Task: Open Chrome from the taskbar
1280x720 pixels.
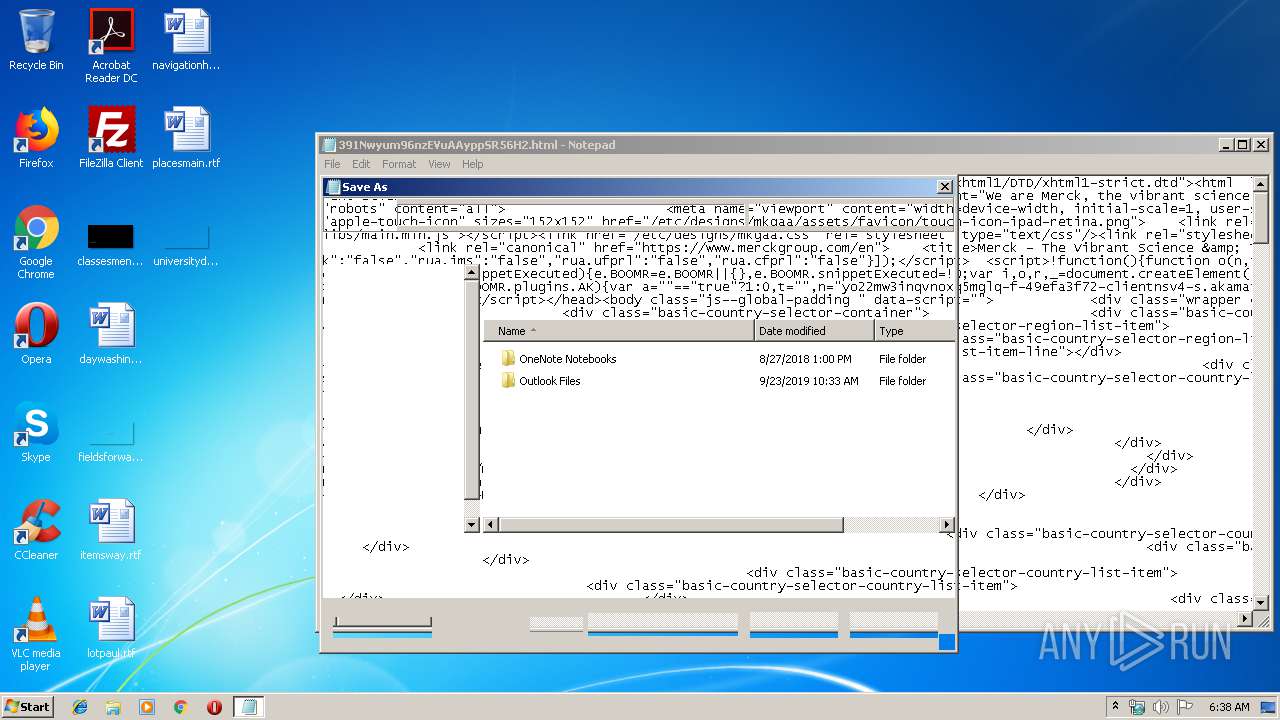Action: coord(180,707)
